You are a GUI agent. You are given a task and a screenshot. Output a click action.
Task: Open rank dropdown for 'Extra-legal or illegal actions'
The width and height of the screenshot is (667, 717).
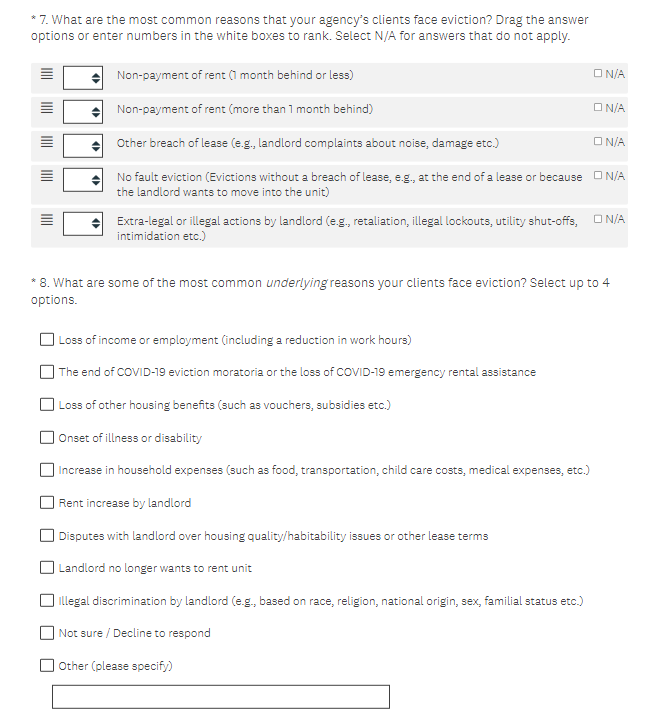(84, 222)
